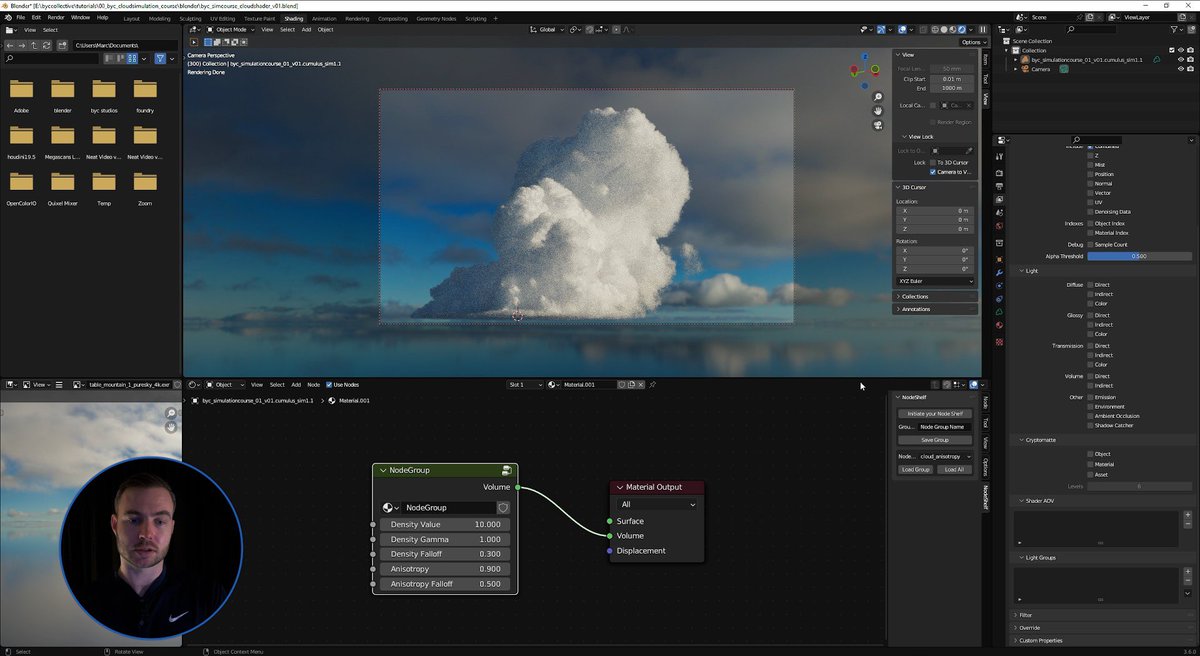Adjust the Density Value slider on NodeGroup

click(444, 524)
